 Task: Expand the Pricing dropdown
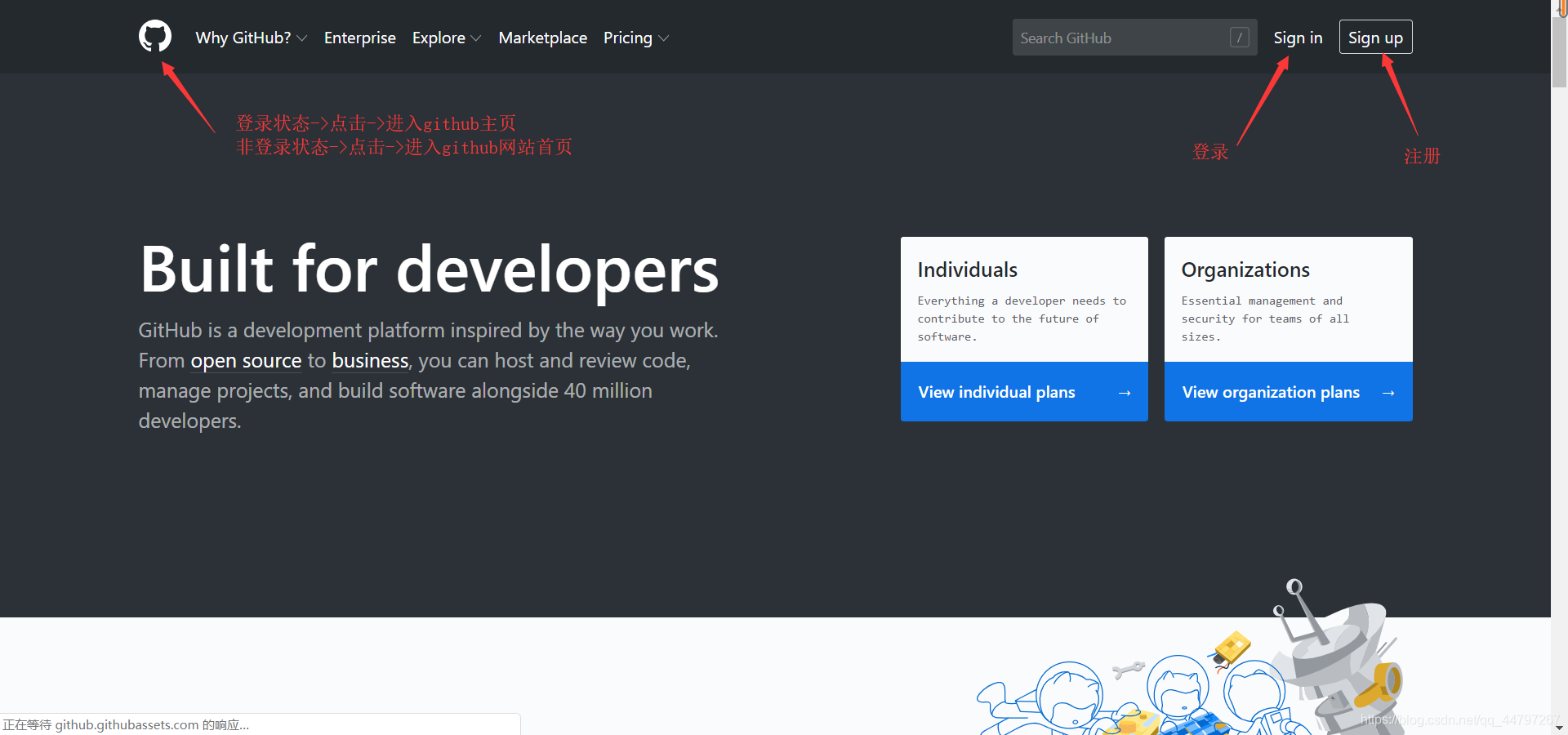636,38
